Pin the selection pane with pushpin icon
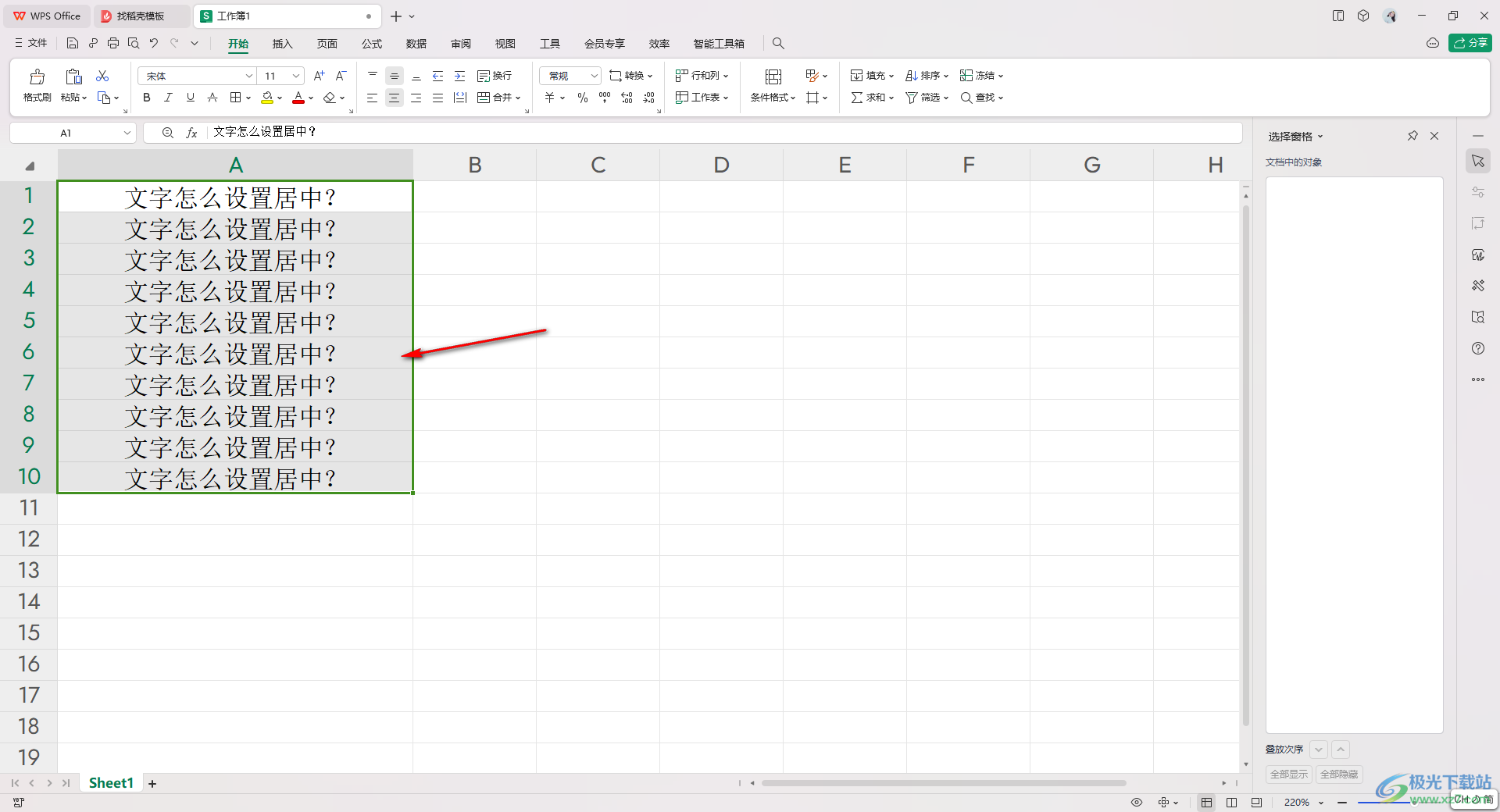The height and width of the screenshot is (812, 1500). 1412,136
